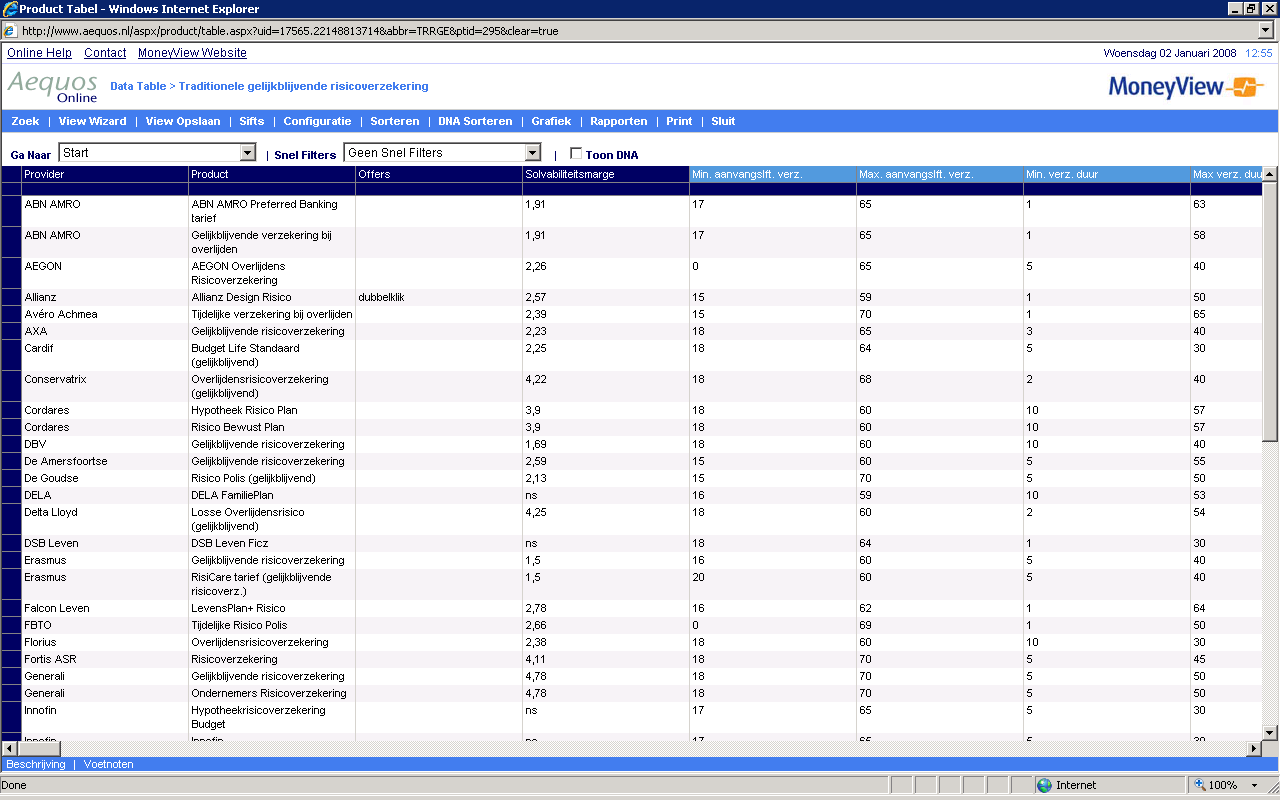Screen dimensions: 1280x800
Task: Click the Min. aanvangslft. verz. column header
Action: click(x=772, y=174)
